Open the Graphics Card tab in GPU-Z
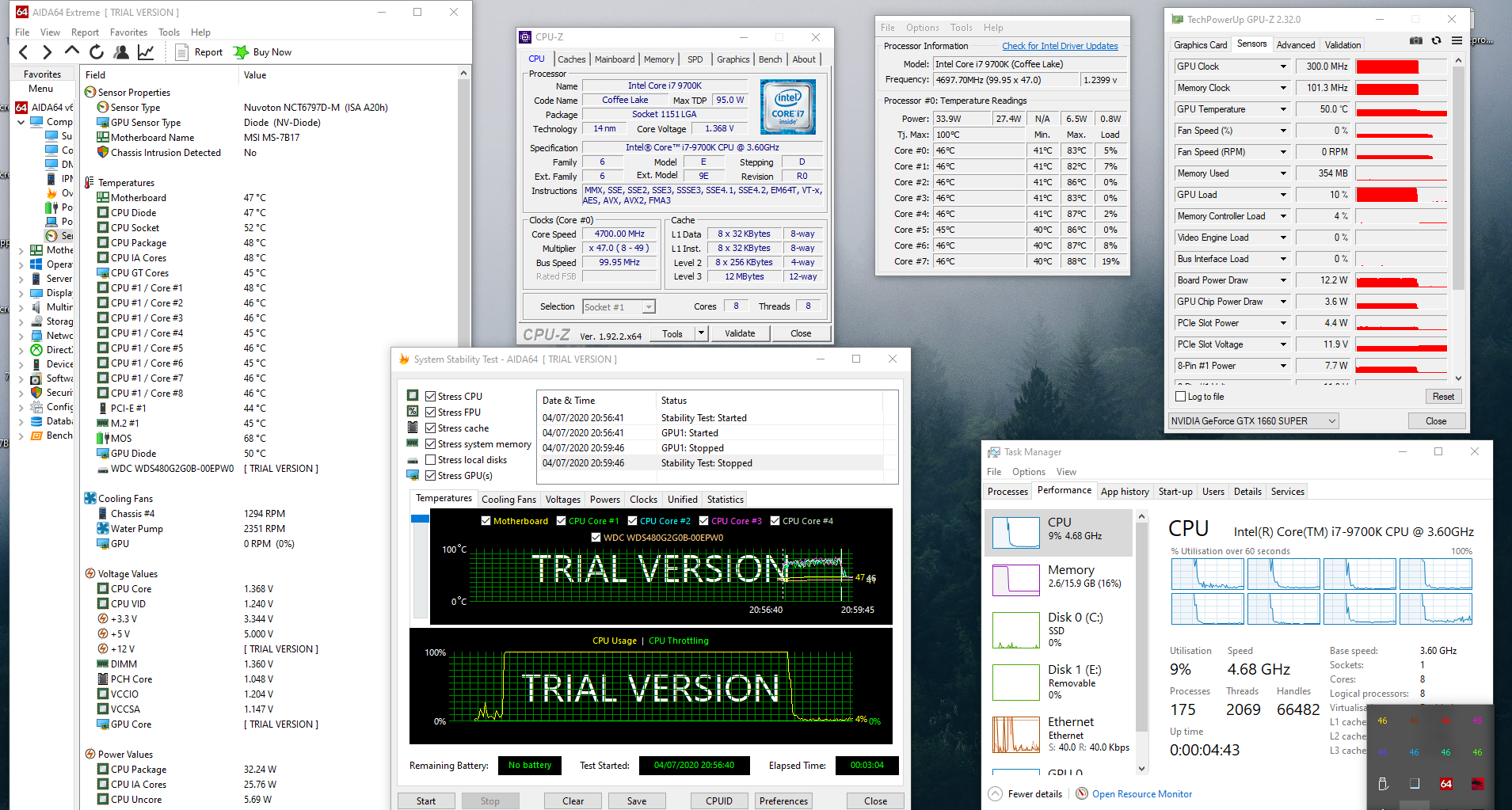The image size is (1512, 810). (1200, 45)
